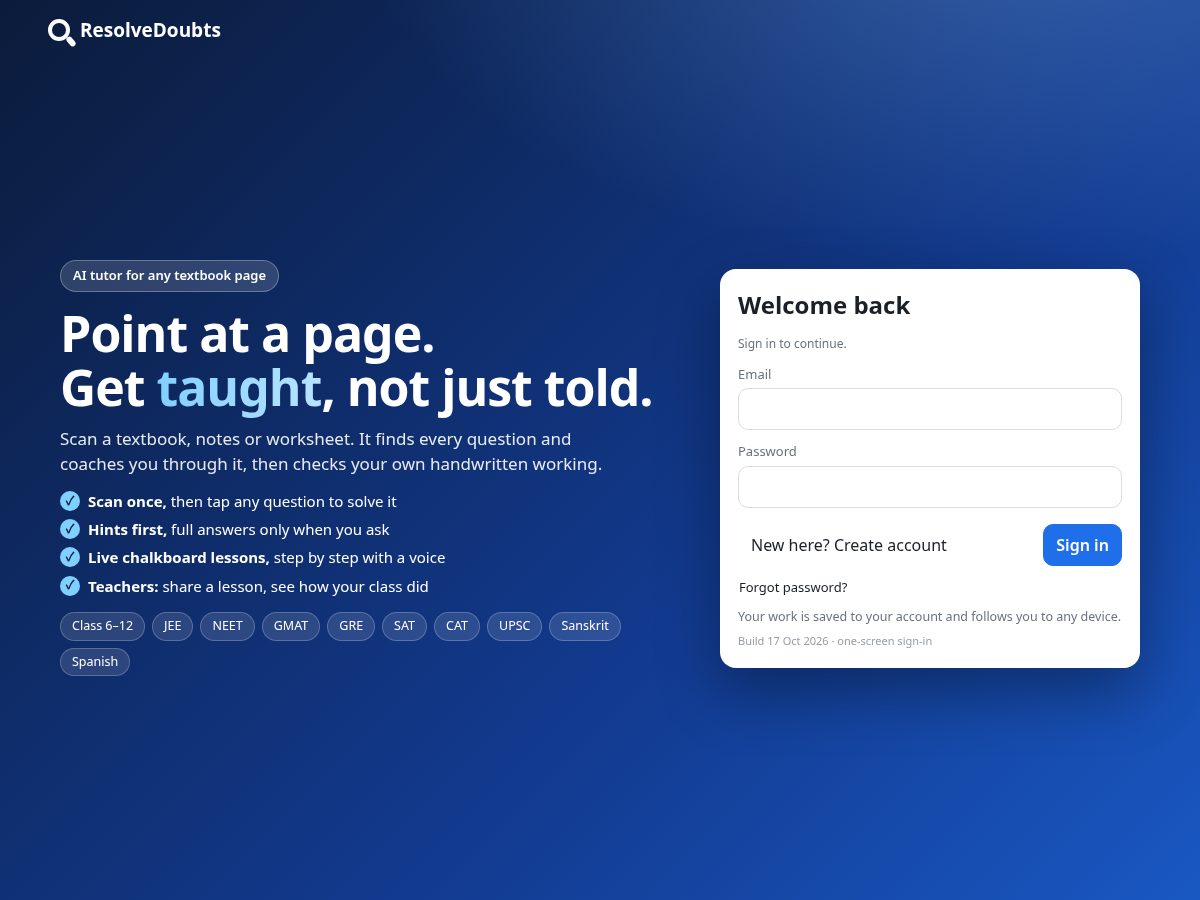Click the Welcome back heading

[824, 306]
